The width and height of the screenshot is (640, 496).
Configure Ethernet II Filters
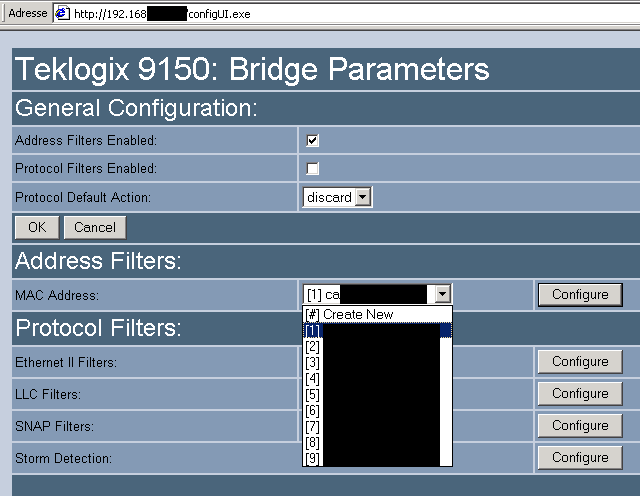(580, 361)
